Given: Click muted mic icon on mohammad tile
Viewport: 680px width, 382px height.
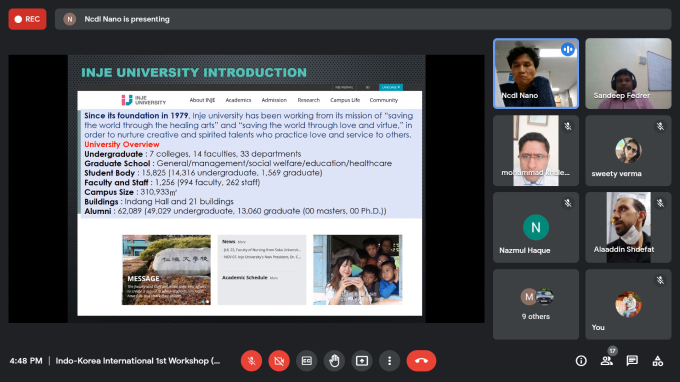Looking at the screenshot, I should tap(568, 126).
